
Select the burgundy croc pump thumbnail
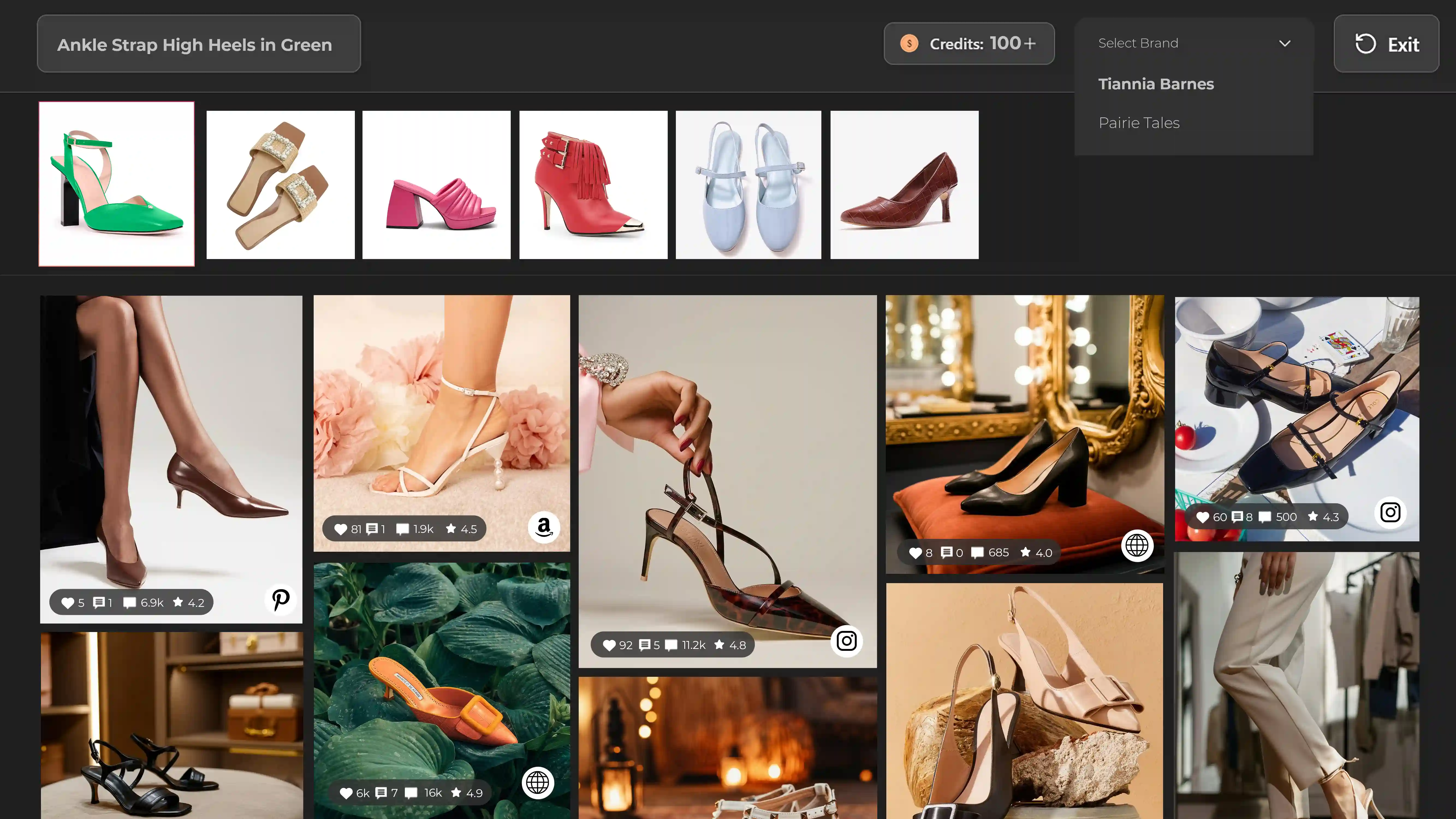[x=904, y=185]
